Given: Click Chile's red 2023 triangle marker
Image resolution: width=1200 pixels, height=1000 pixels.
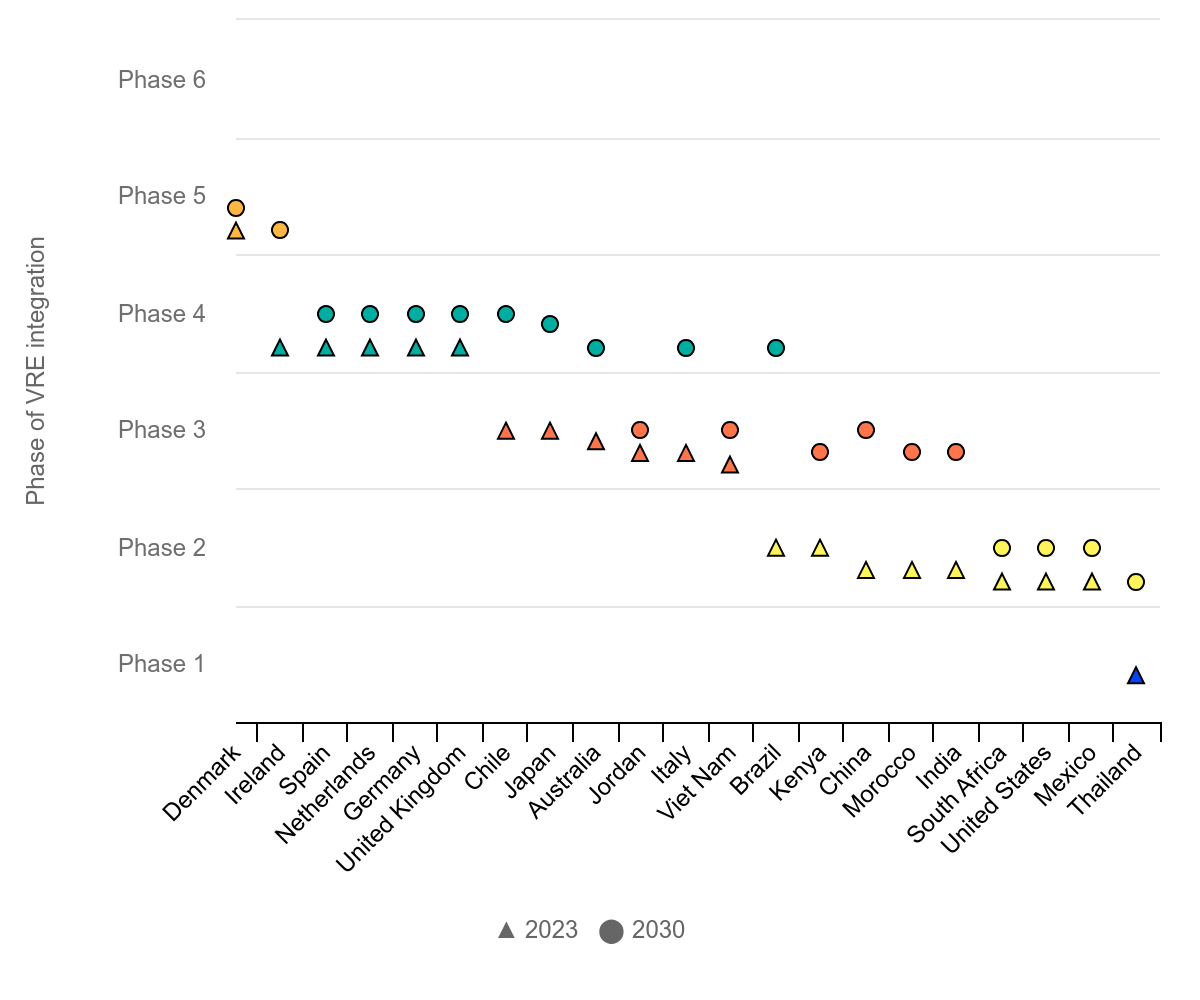Looking at the screenshot, I should [506, 431].
